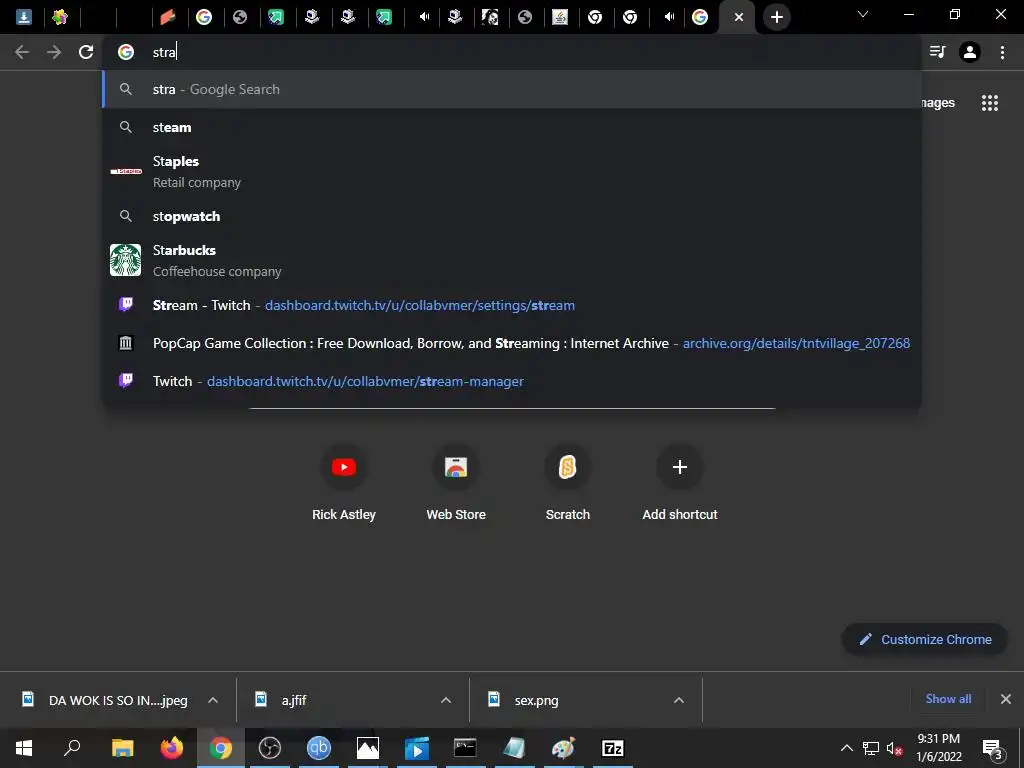Screen dimensions: 1024x768
Task: Open the Web Store shortcut
Action: [x=456, y=482]
